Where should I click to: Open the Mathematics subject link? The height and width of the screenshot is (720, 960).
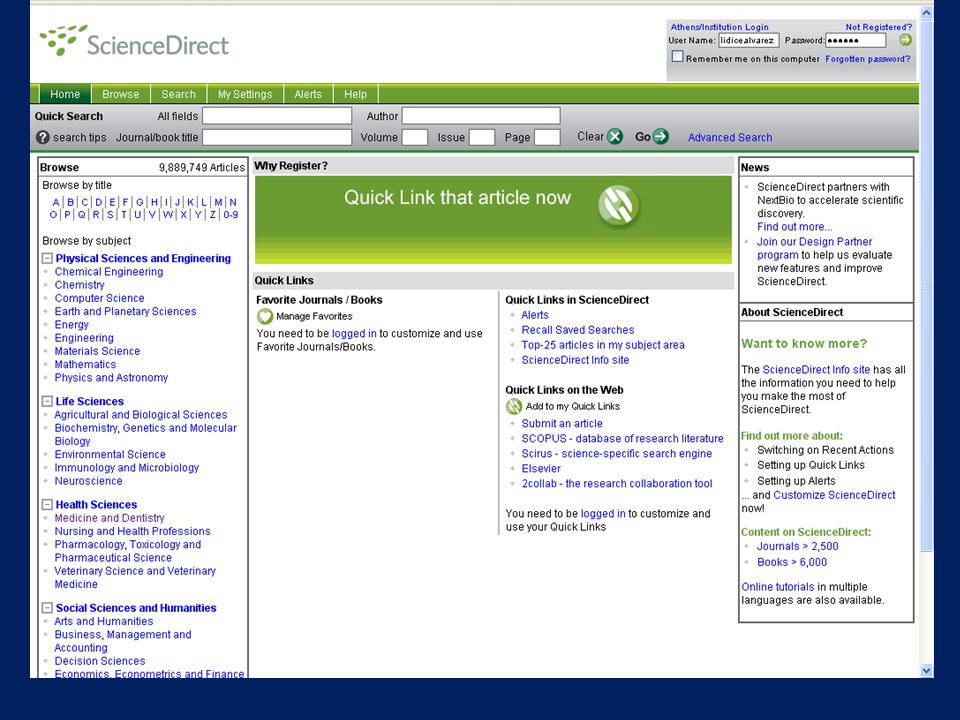click(85, 364)
